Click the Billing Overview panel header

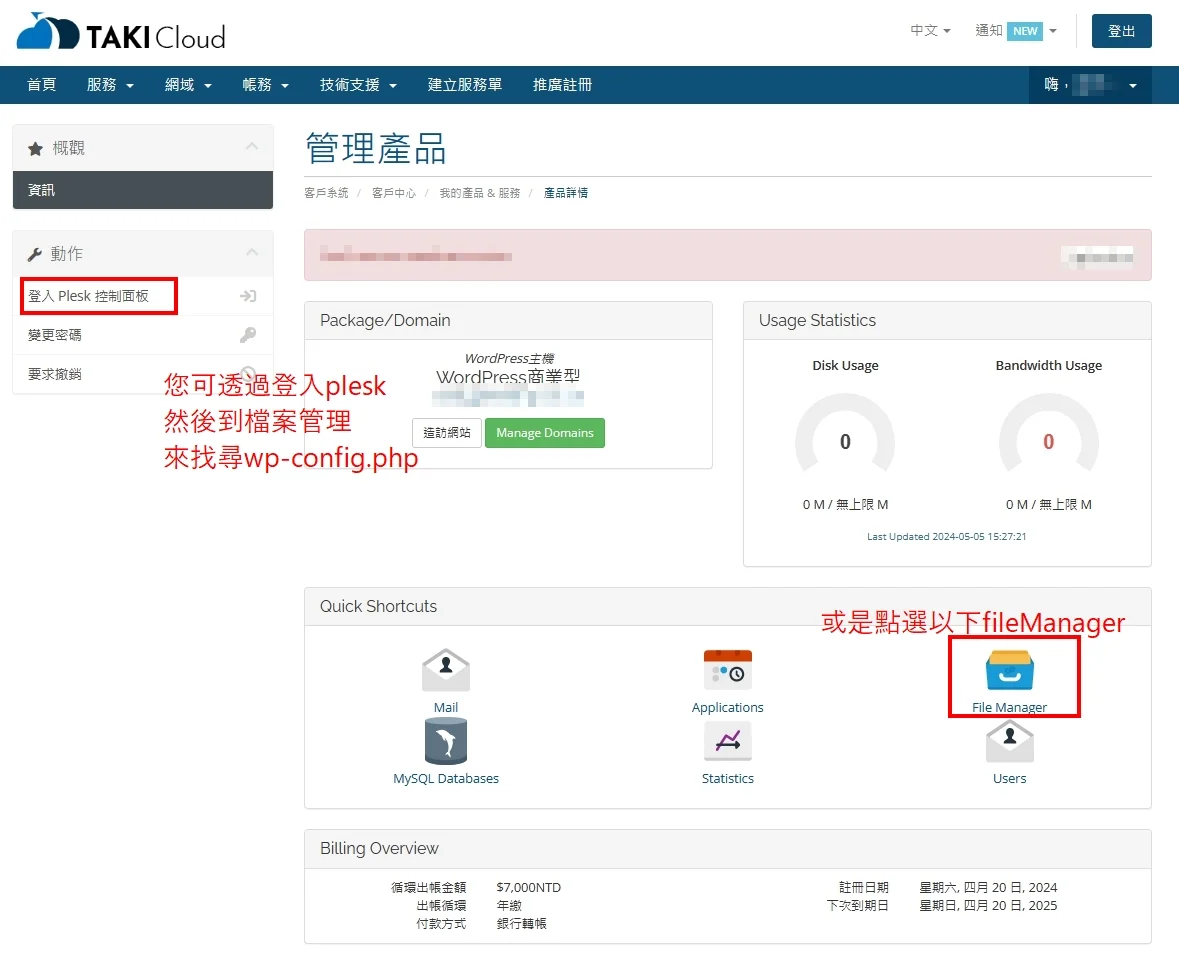click(x=727, y=849)
